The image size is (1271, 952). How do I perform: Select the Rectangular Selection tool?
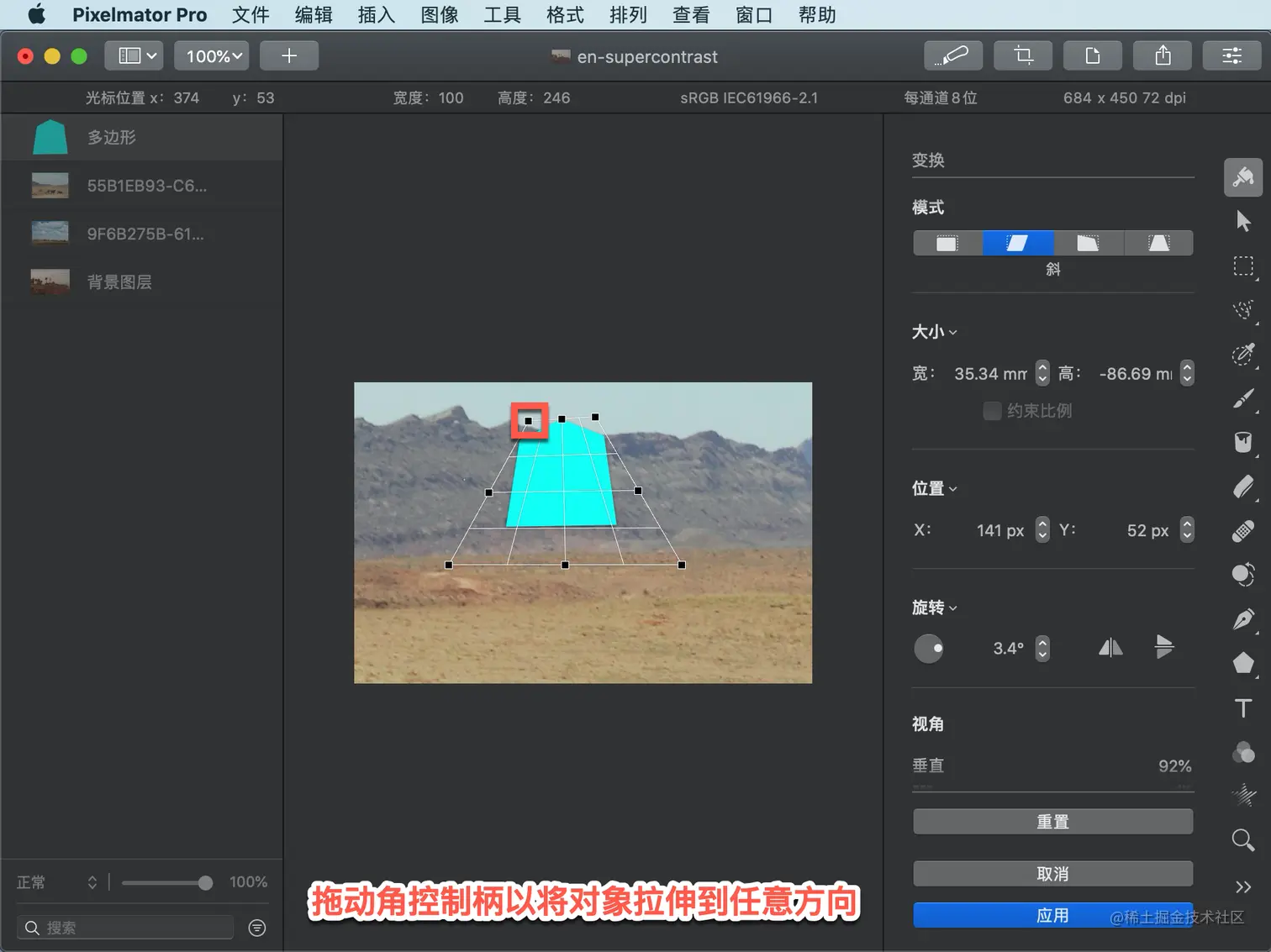pos(1243,266)
